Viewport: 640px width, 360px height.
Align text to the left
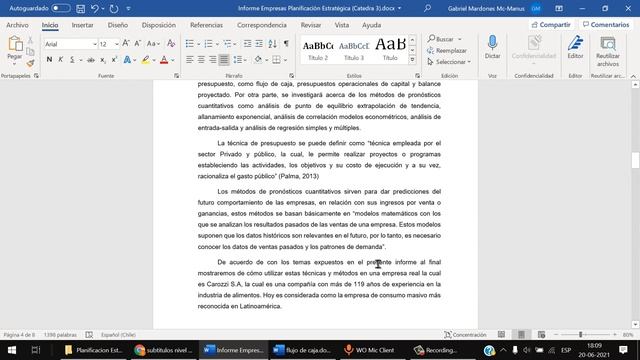189,60
